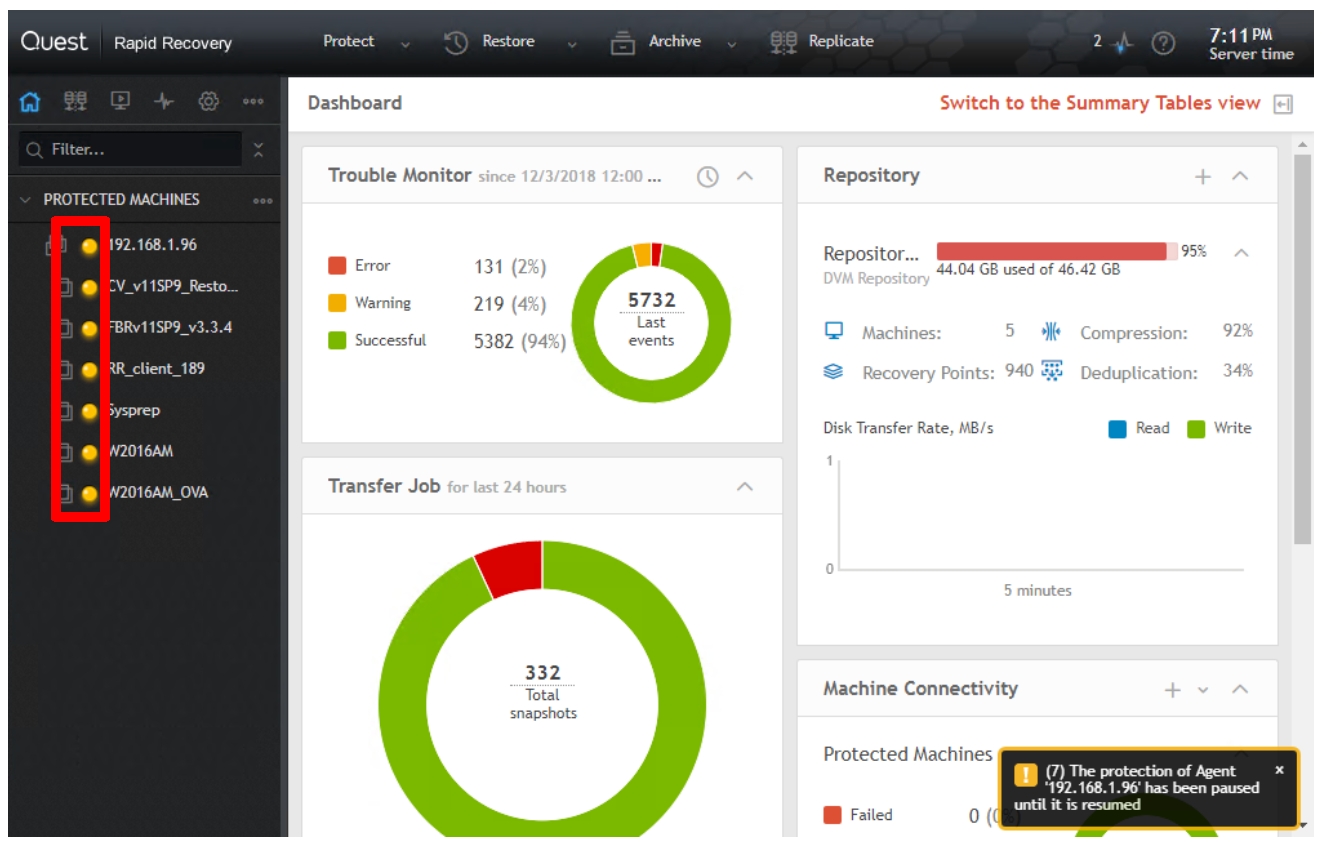The width and height of the screenshot is (1322, 842).
Task: Click the dashboard vertical scrollbar
Action: pyautogui.click(x=1302, y=350)
